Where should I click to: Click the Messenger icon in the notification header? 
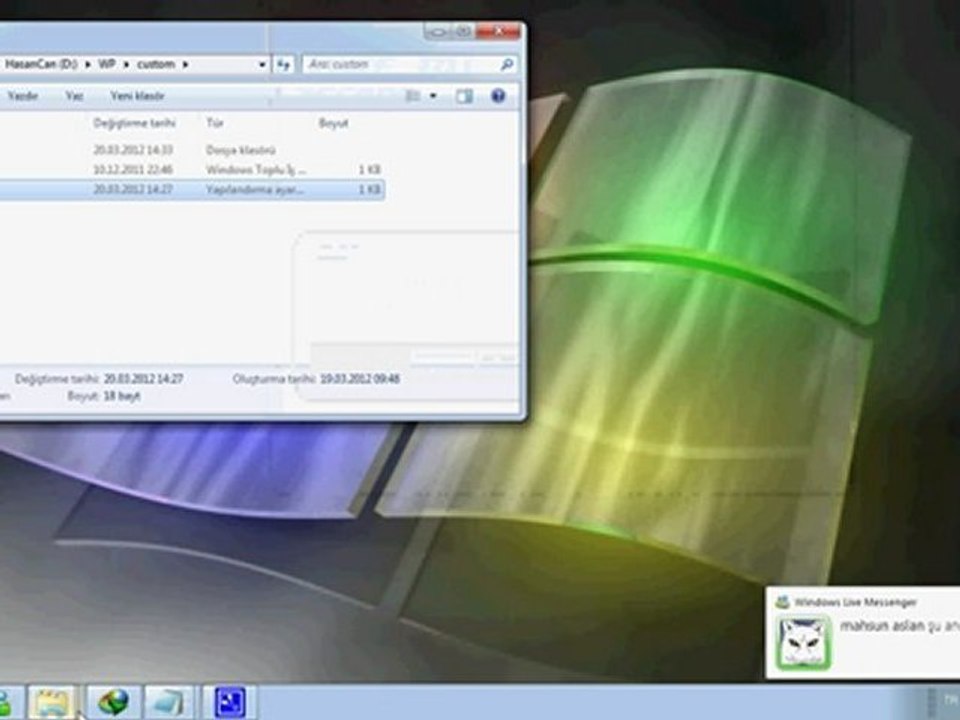782,602
